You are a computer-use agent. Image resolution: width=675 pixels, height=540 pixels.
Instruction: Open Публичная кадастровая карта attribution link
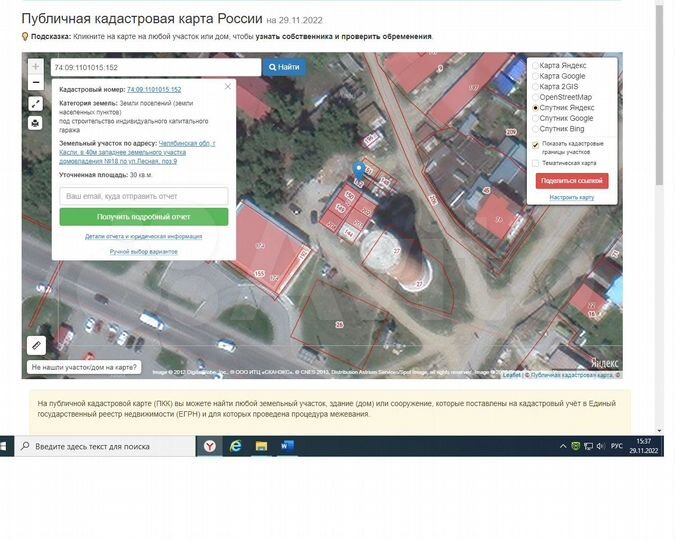[x=571, y=375]
